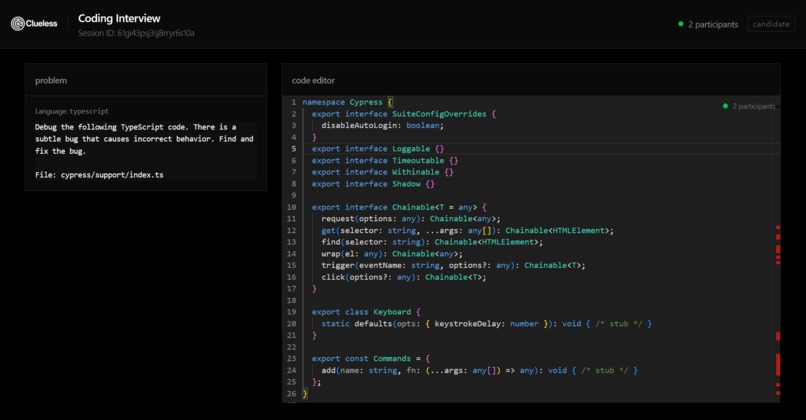Click keystrokeDelay on line 20
This screenshot has width=806, height=420.
tap(467, 324)
